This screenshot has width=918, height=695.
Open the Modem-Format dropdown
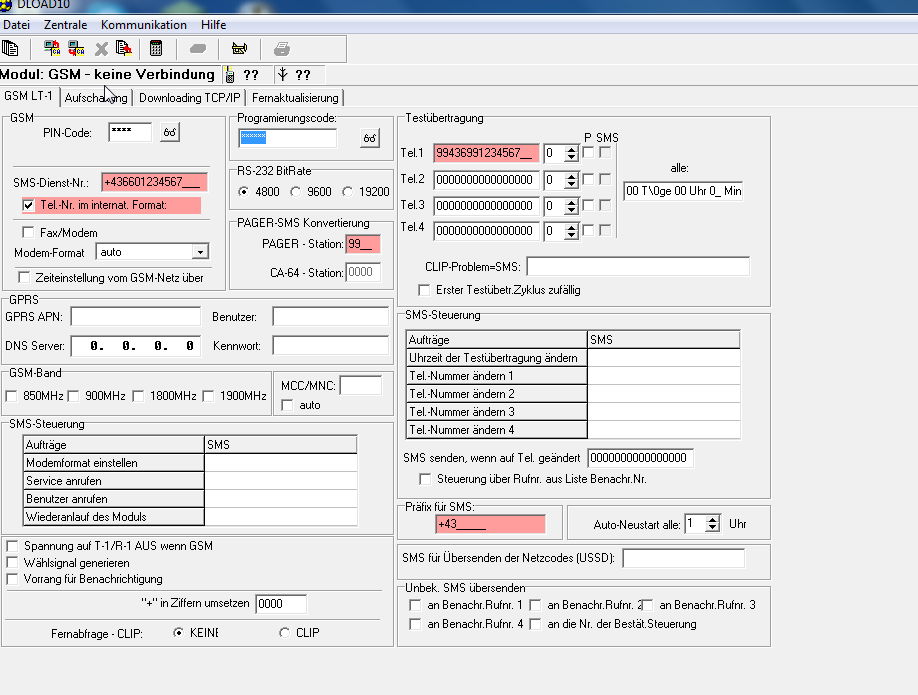tap(200, 252)
